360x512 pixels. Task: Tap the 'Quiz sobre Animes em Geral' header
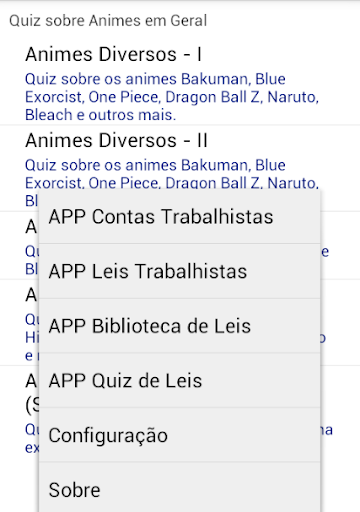pos(108,21)
